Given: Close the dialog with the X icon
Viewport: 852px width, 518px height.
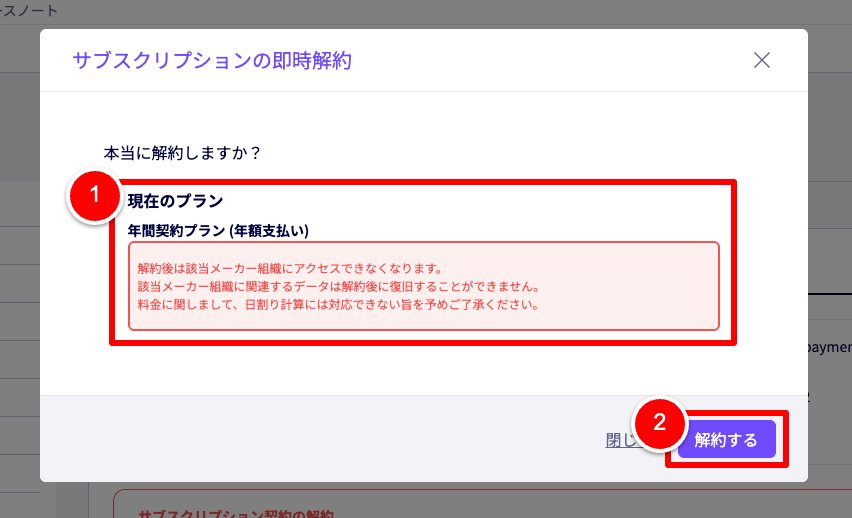Looking at the screenshot, I should (762, 60).
